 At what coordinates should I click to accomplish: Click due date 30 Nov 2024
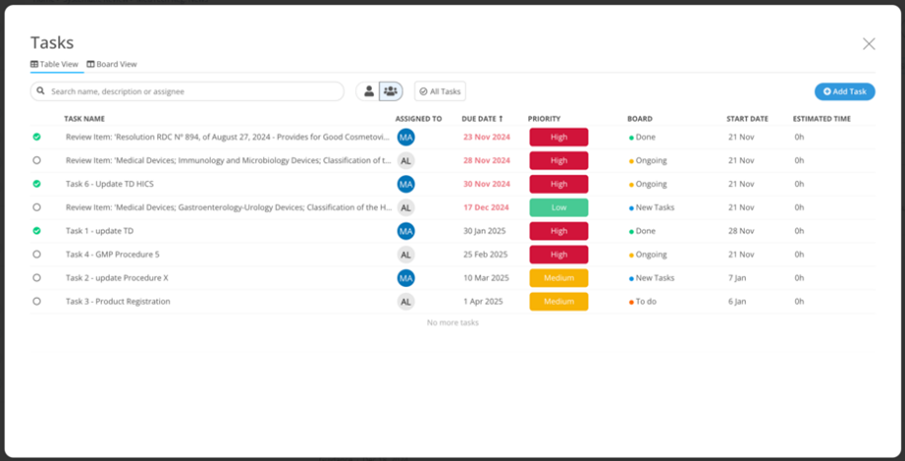point(487,184)
